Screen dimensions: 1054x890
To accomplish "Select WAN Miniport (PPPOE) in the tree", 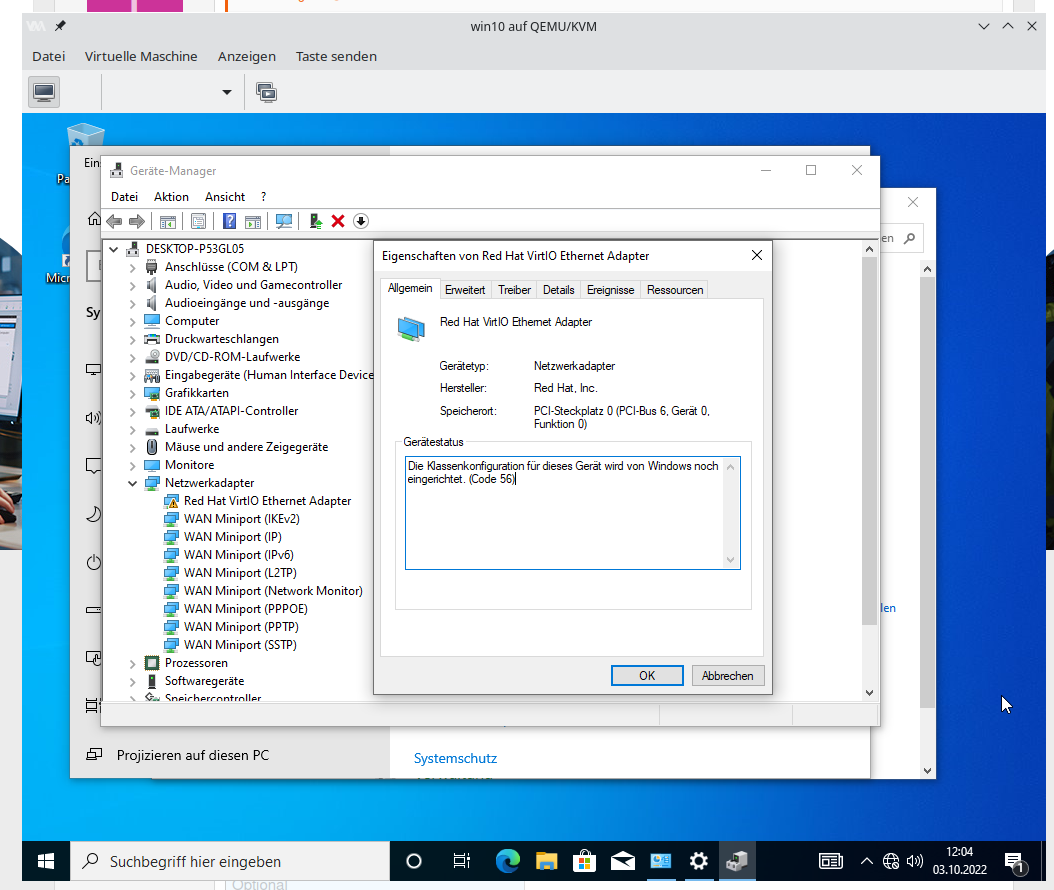I will click(x=236, y=609).
